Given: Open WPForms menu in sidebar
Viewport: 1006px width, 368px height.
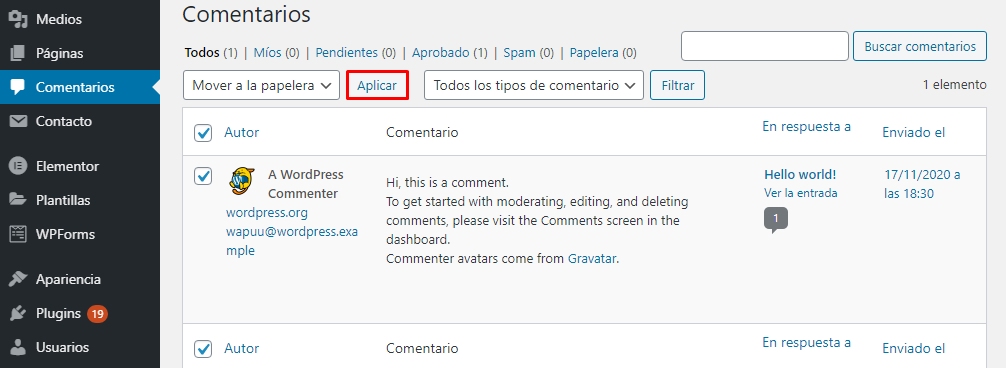Looking at the screenshot, I should 80,234.
